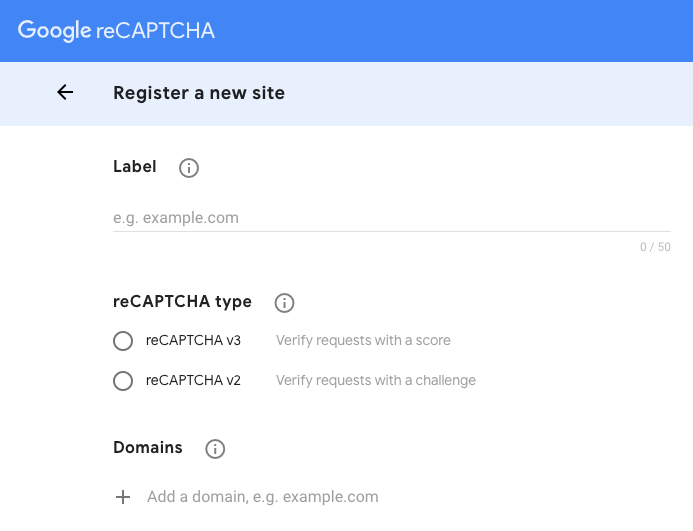The image size is (693, 531).
Task: Click the 0 / 50 character counter
Action: [x=655, y=247]
